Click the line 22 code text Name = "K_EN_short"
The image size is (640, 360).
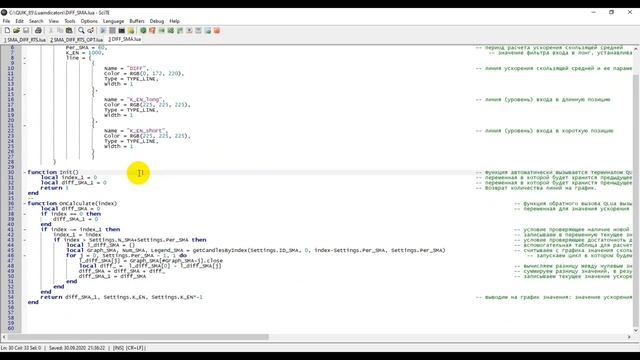(x=136, y=131)
